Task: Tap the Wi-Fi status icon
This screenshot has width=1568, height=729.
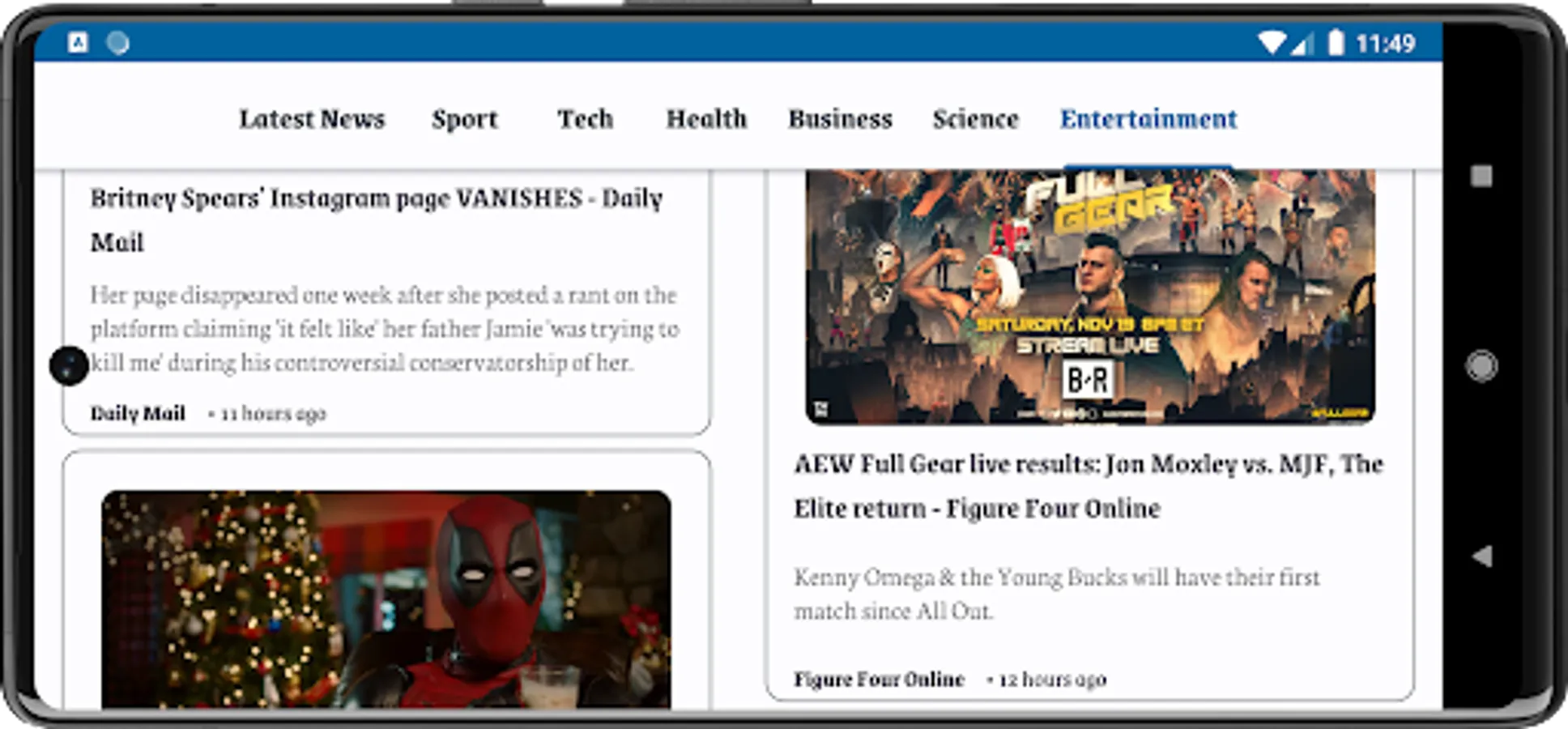Action: click(x=1271, y=43)
